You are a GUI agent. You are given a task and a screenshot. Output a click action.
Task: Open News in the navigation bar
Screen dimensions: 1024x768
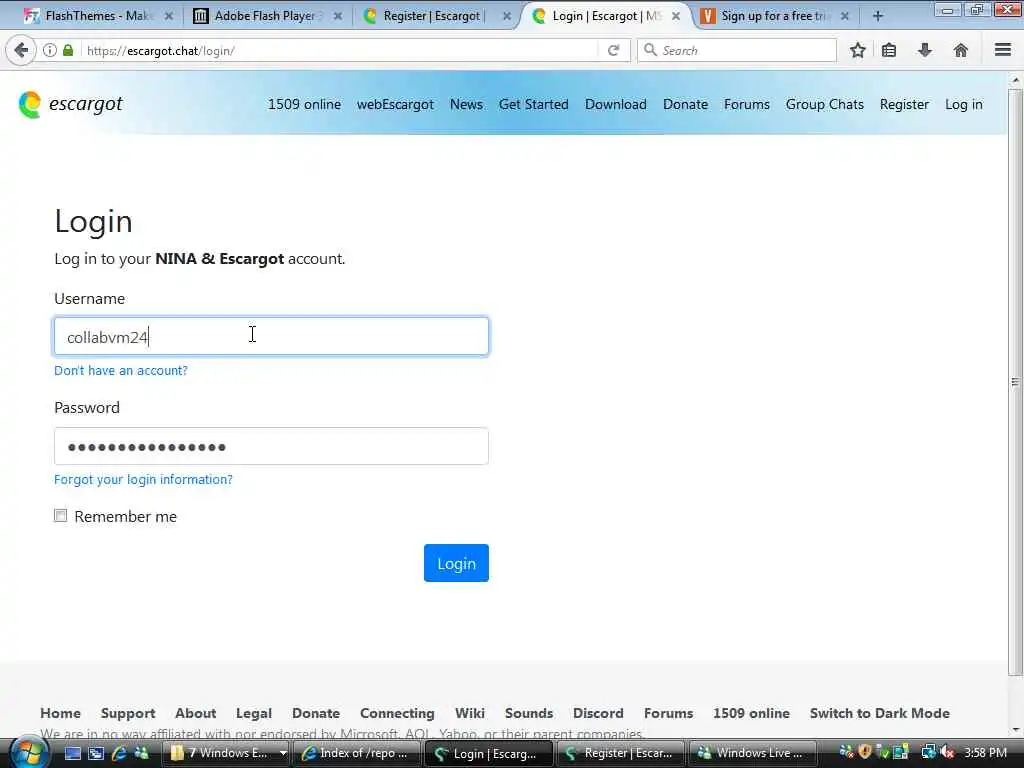[x=466, y=104]
